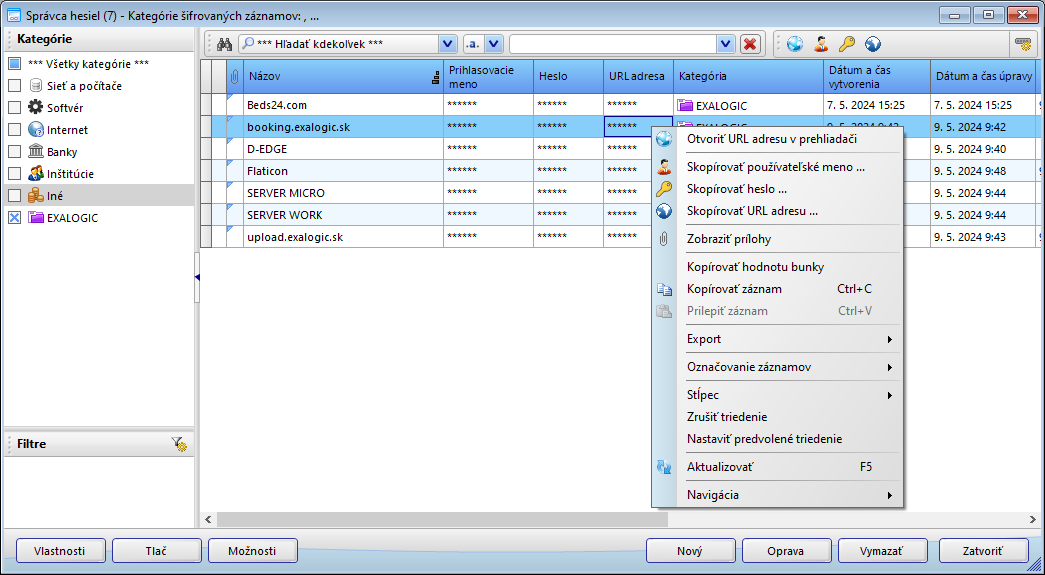Click the sort indicator icon in Názov header
This screenshot has width=1045, height=575.
coord(436,79)
